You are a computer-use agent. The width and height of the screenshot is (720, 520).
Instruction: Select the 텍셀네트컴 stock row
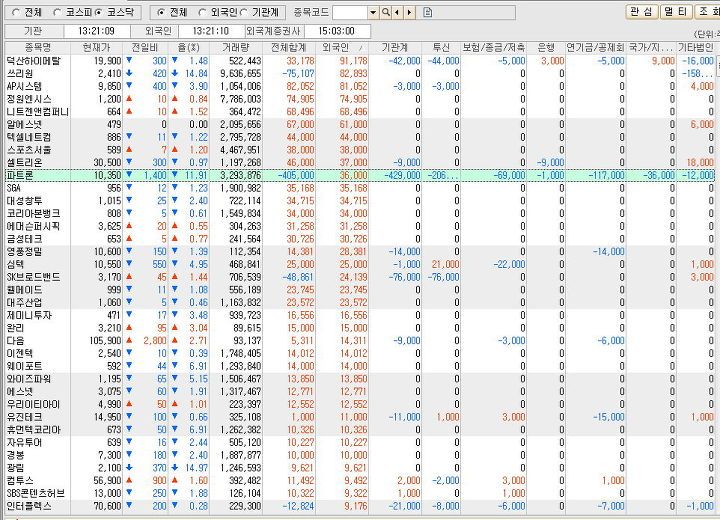(360, 137)
